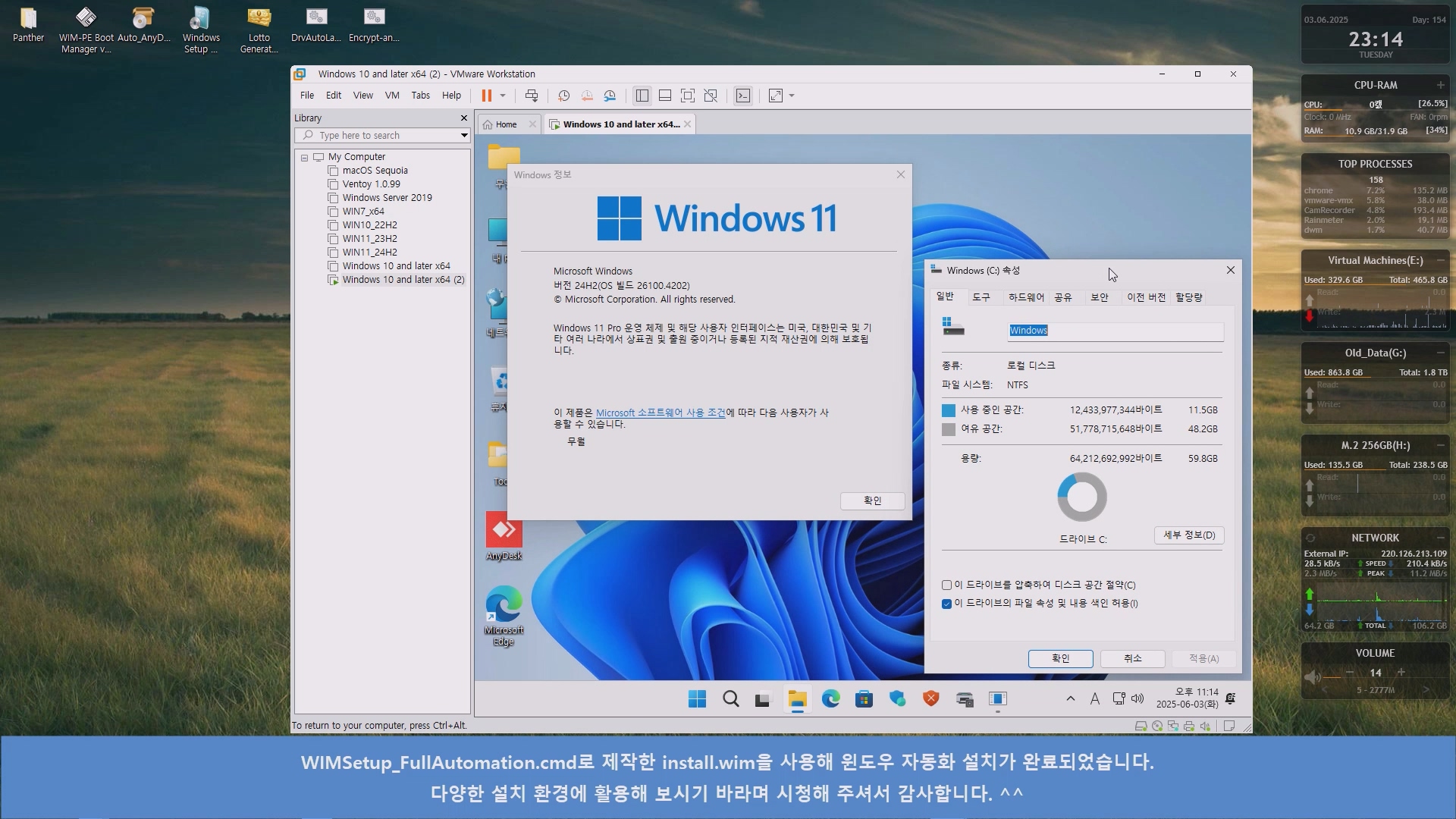This screenshot has height=819, width=1456.
Task: Select the WIN11_24H2 VM checkbox in the library
Action: coord(332,253)
